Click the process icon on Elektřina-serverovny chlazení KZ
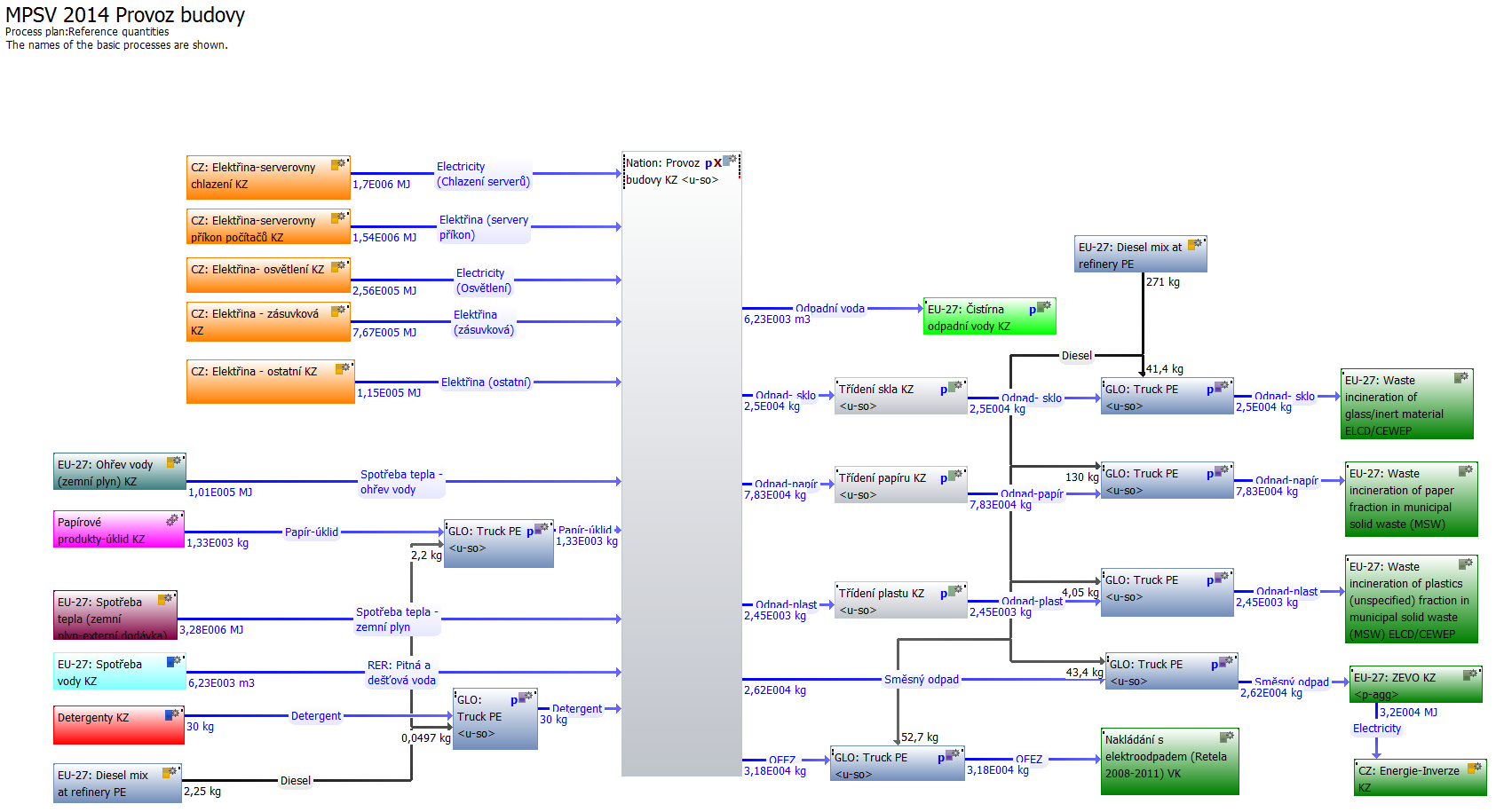Viewport: 1496px width, 812px height. pos(338,164)
